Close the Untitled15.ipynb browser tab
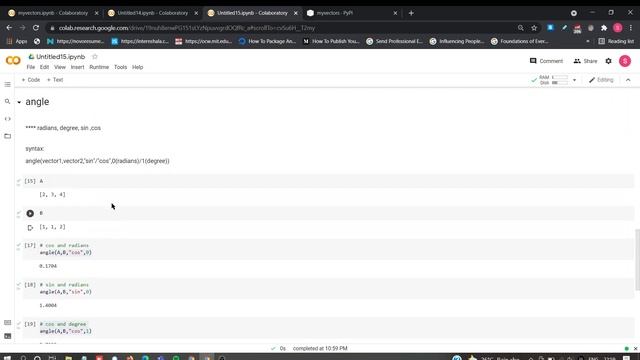This screenshot has height=360, width=640. pos(296,13)
